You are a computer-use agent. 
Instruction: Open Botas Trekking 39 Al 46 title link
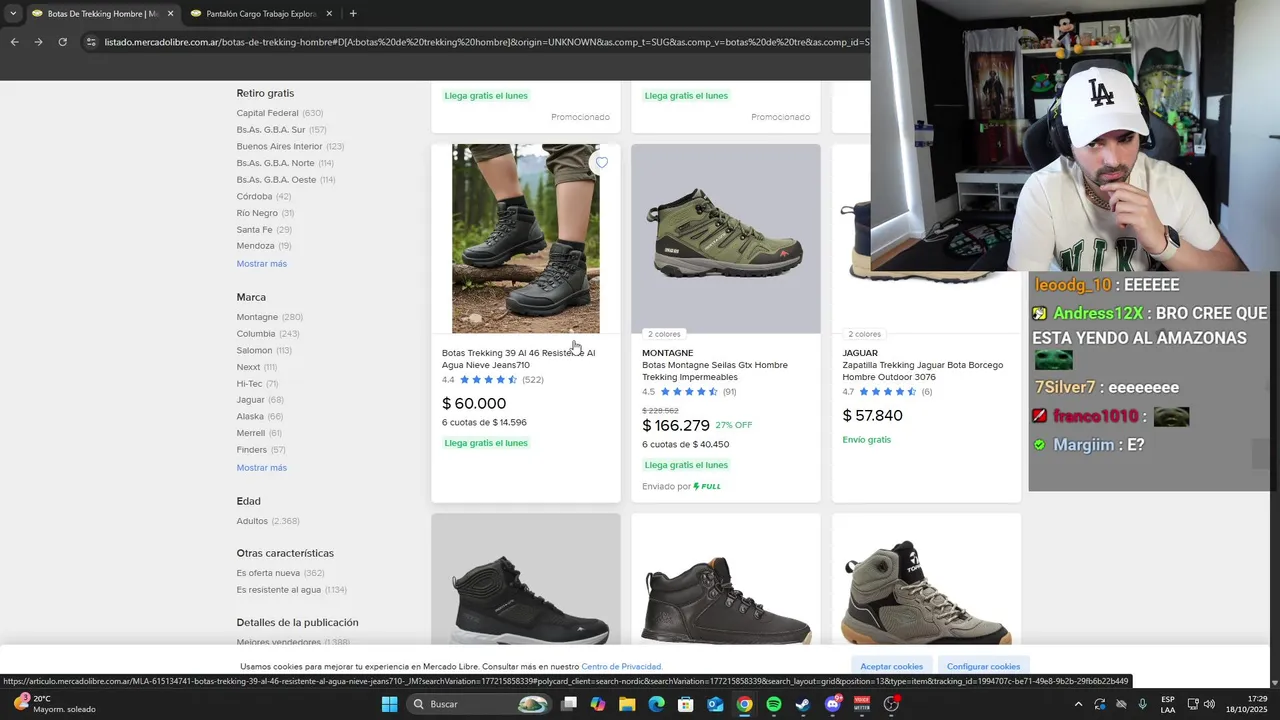pos(518,359)
